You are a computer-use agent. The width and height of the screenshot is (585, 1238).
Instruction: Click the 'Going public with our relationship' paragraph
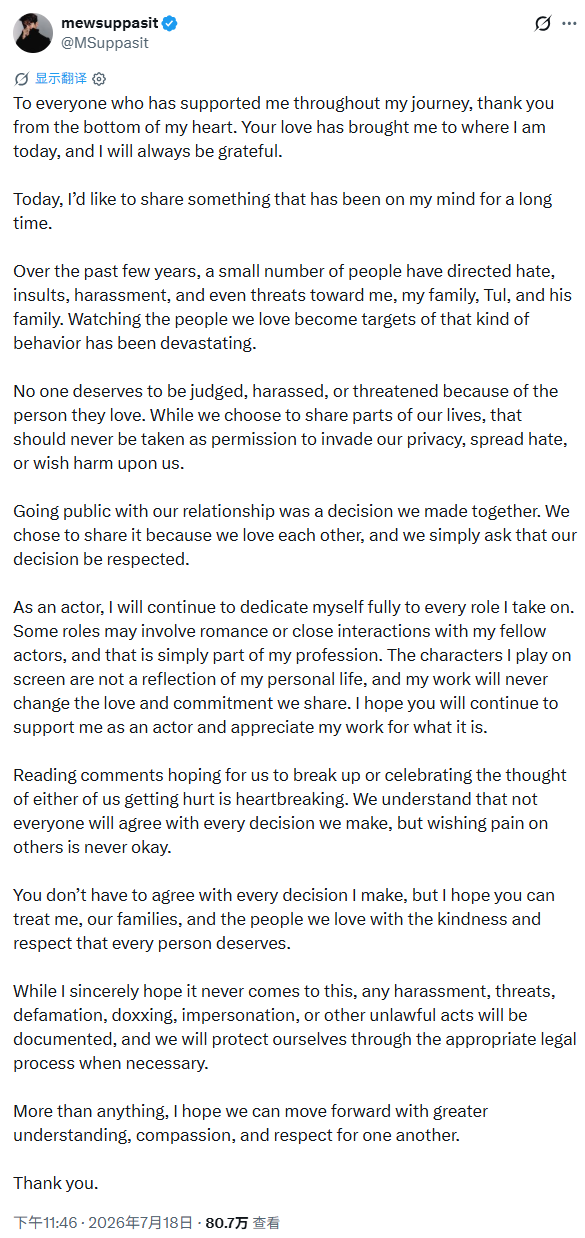tap(295, 535)
